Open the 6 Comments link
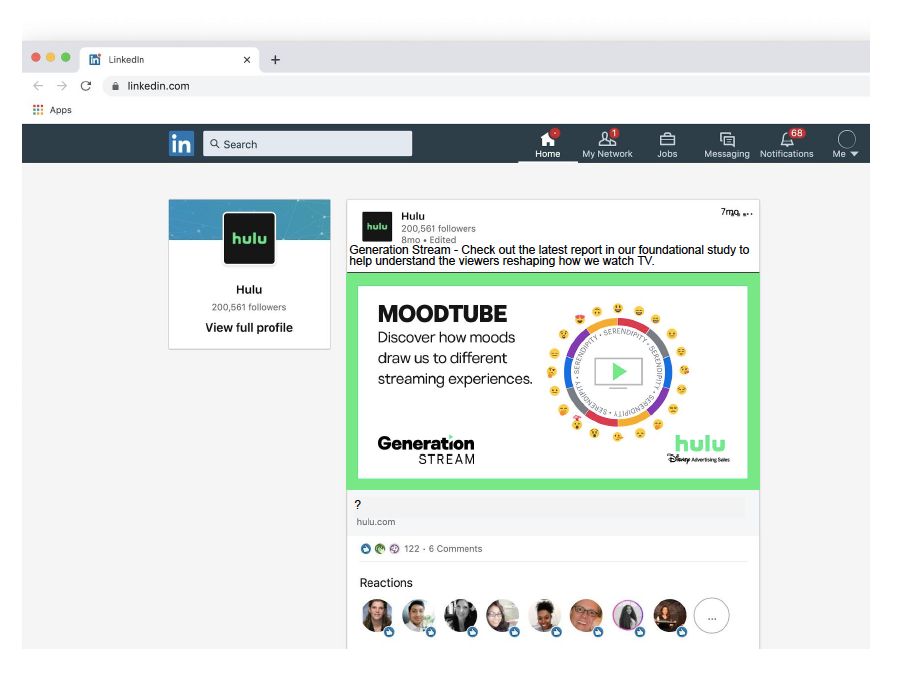Image resolution: width=905 pixels, height=698 pixels. [455, 548]
